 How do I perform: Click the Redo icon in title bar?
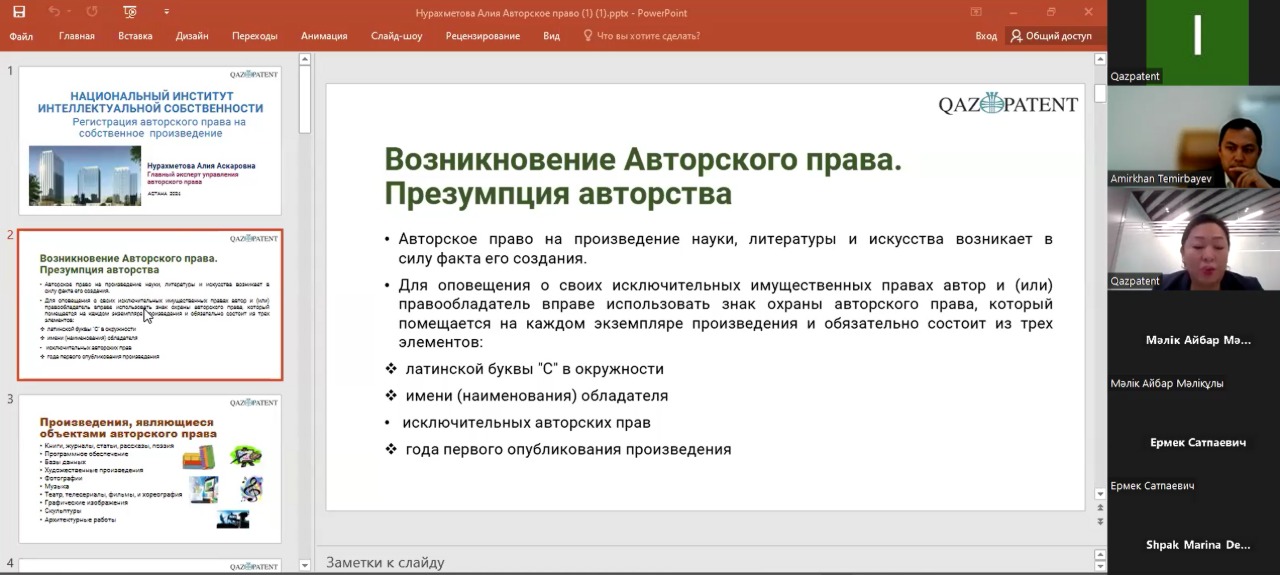92,12
